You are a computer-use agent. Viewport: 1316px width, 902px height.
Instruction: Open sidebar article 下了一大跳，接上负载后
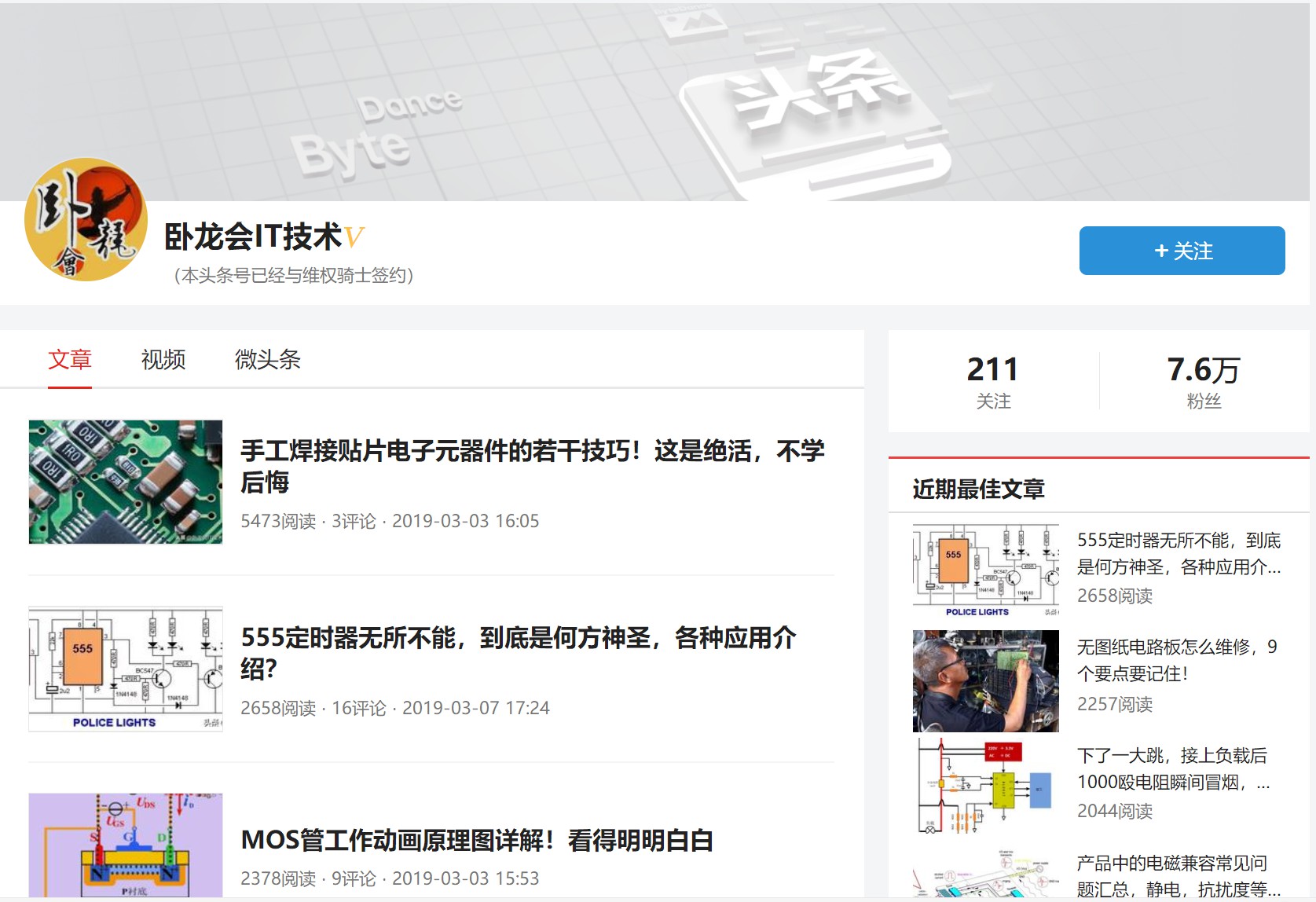click(1174, 768)
